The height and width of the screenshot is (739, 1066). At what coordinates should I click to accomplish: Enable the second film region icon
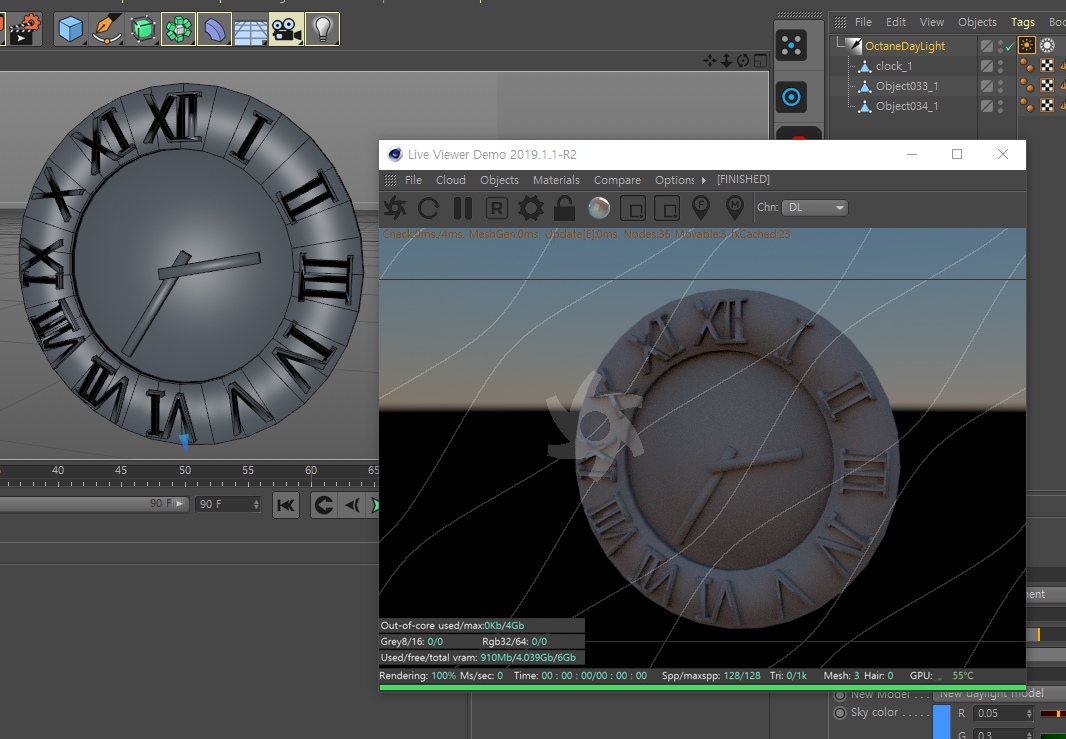(x=667, y=208)
